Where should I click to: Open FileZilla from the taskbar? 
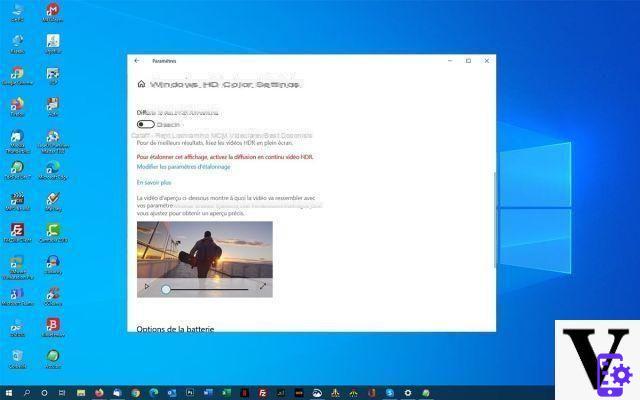click(x=262, y=393)
